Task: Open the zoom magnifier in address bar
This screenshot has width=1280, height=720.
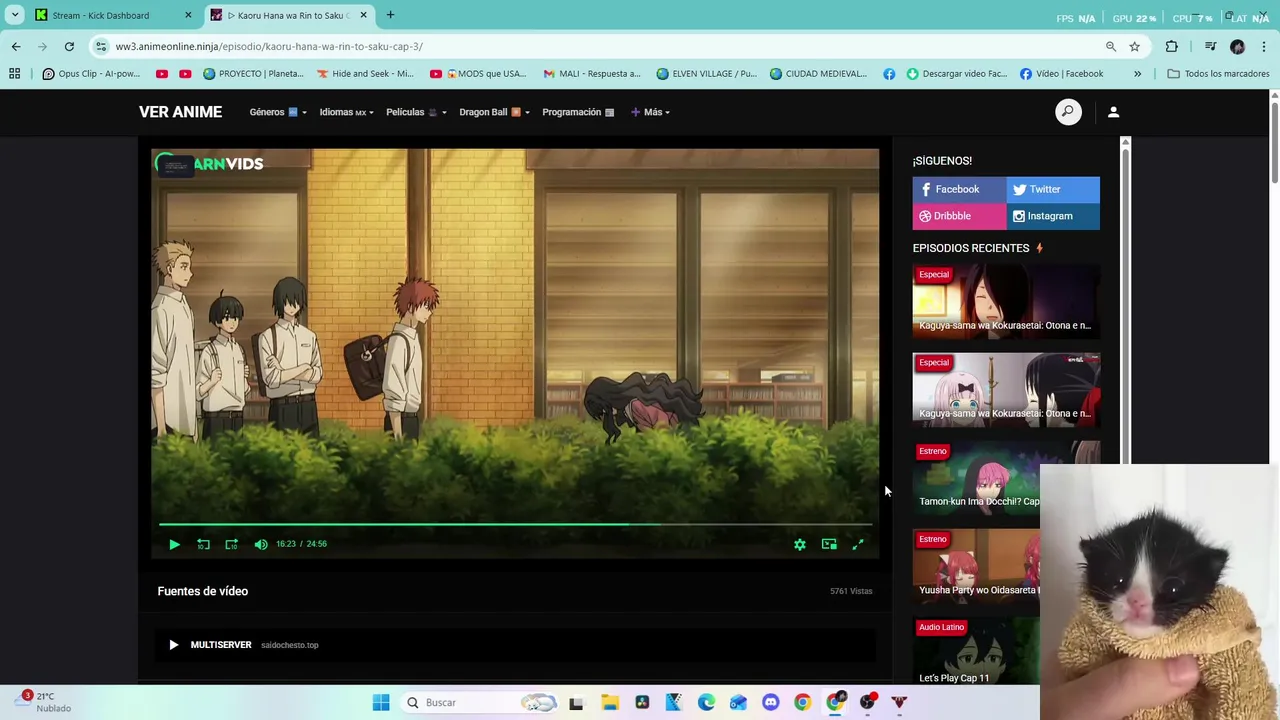Action: point(1111,46)
